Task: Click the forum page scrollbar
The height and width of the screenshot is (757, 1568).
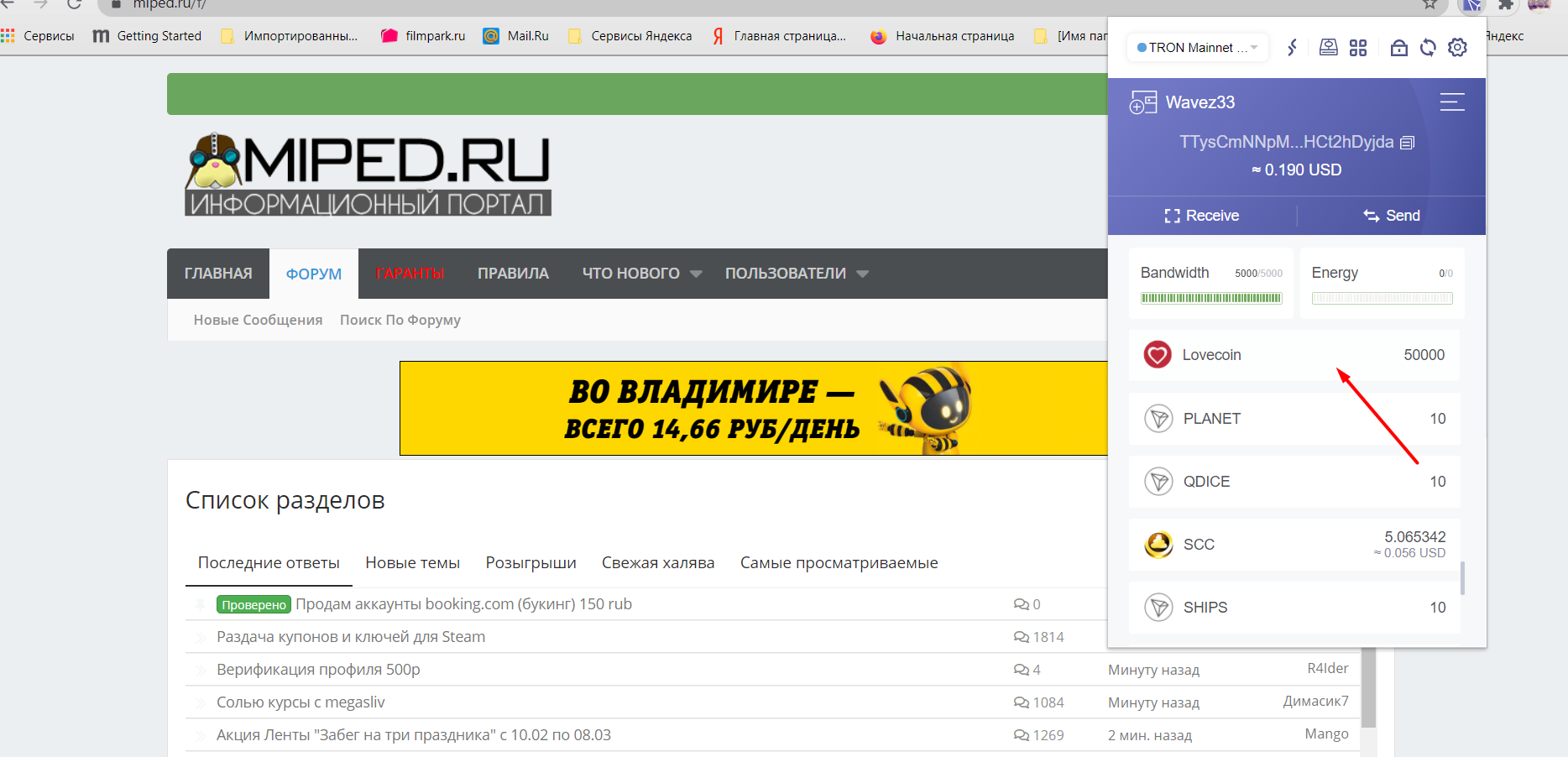Action: tap(1369, 687)
